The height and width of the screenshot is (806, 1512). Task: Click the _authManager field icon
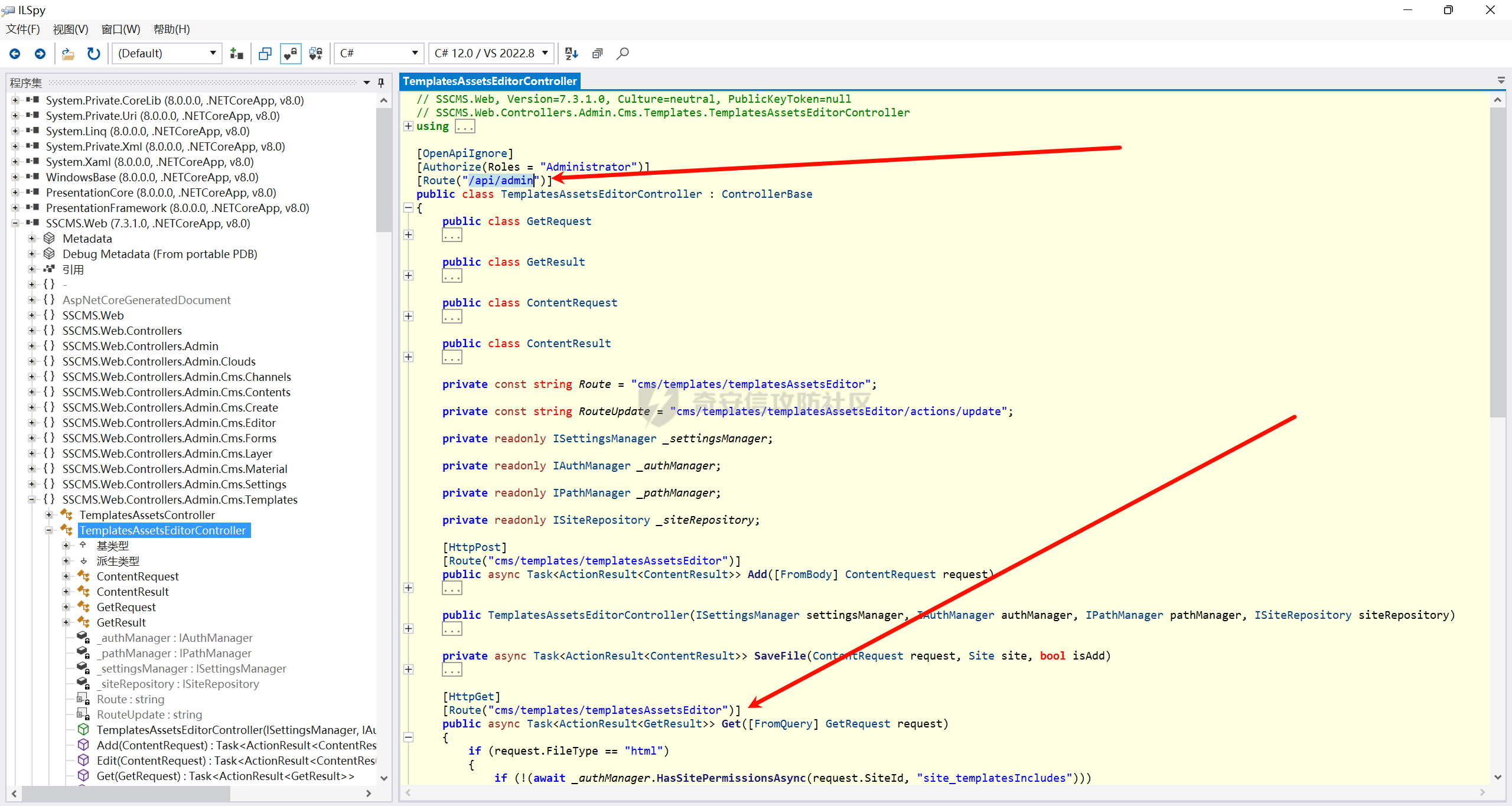[x=83, y=638]
